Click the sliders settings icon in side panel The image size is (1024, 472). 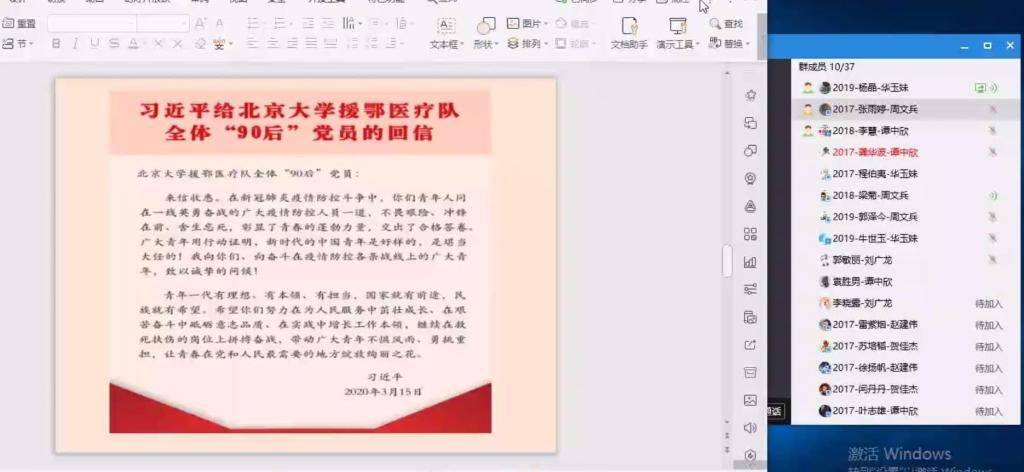pyautogui.click(x=750, y=289)
